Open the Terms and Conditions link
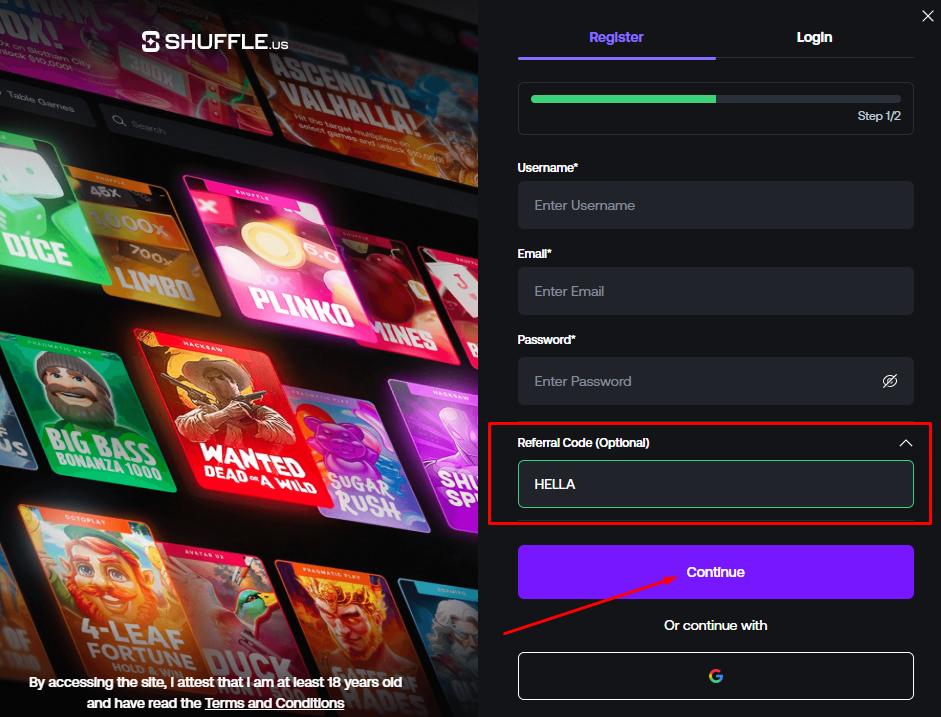The height and width of the screenshot is (717, 941). (x=274, y=703)
